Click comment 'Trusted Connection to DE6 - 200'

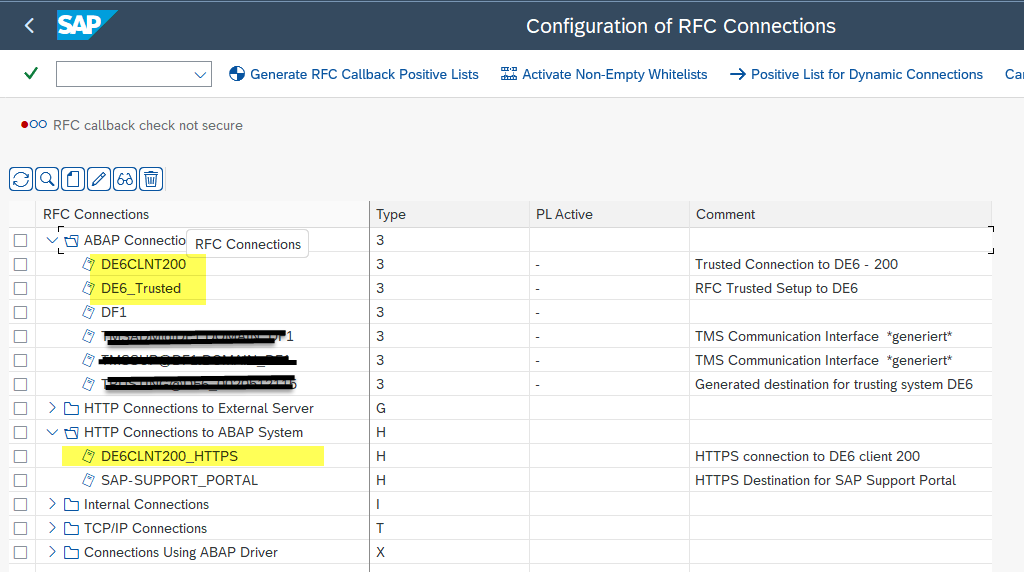point(796,264)
